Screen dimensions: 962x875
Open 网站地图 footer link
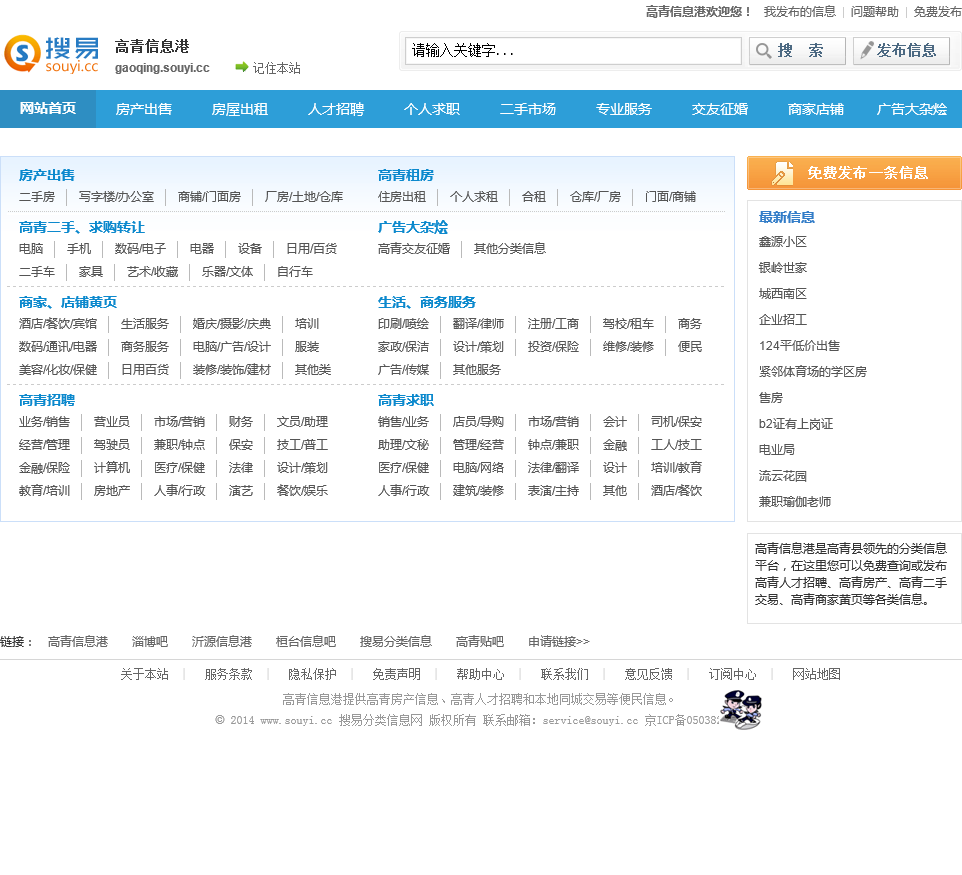pos(816,674)
